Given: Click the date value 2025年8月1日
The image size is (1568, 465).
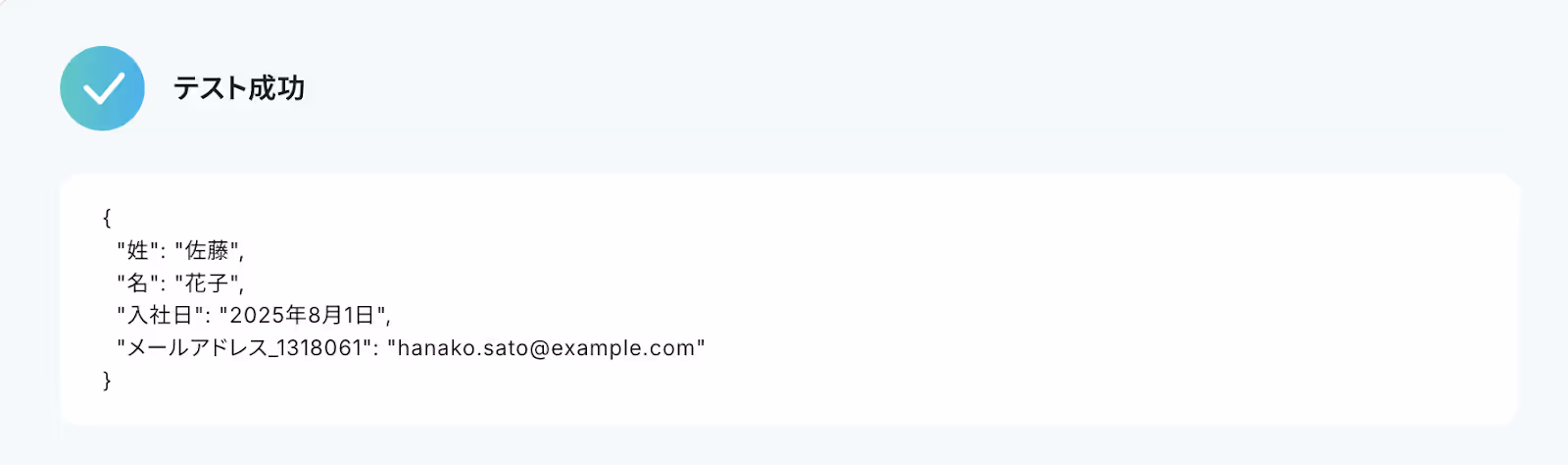Looking at the screenshot, I should 303,315.
